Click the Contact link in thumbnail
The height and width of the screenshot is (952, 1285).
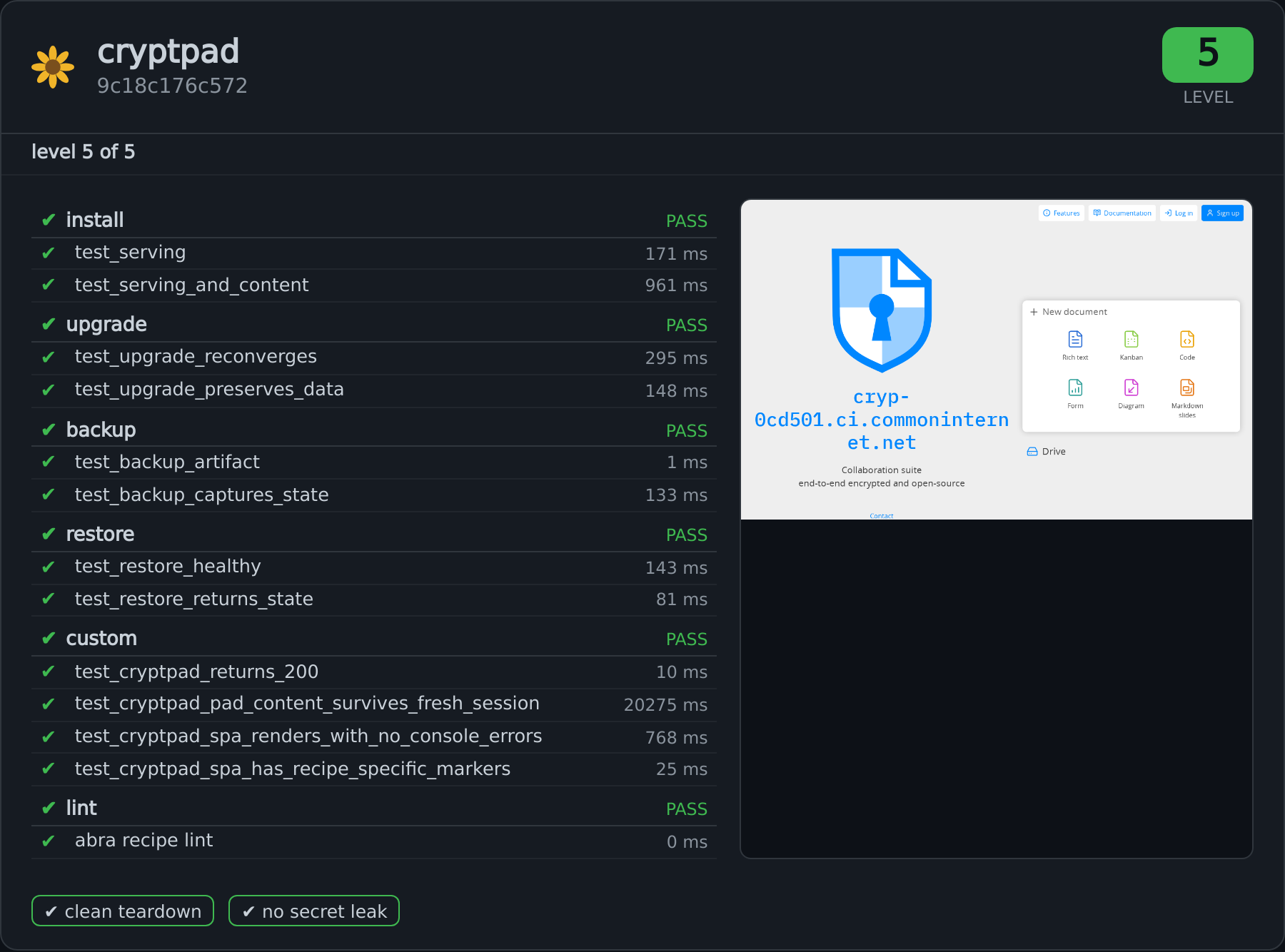tap(882, 516)
